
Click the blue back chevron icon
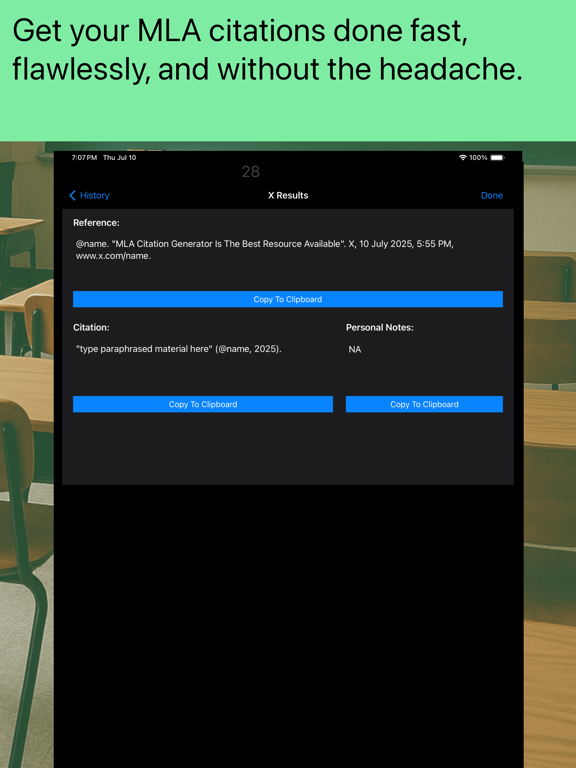click(72, 195)
